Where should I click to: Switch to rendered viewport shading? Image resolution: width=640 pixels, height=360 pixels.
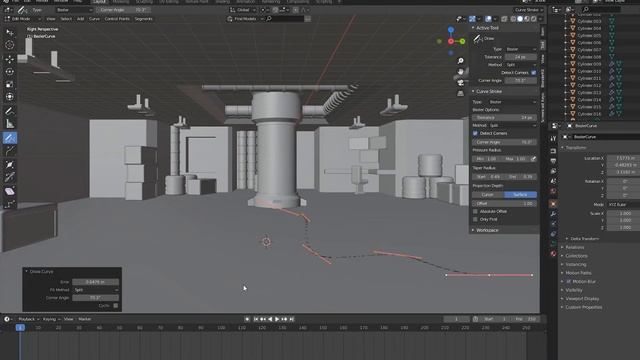pos(533,19)
